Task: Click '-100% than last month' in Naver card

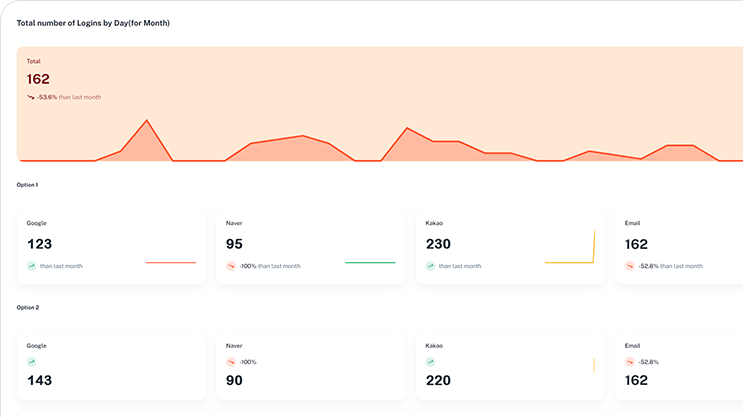Action: point(270,266)
